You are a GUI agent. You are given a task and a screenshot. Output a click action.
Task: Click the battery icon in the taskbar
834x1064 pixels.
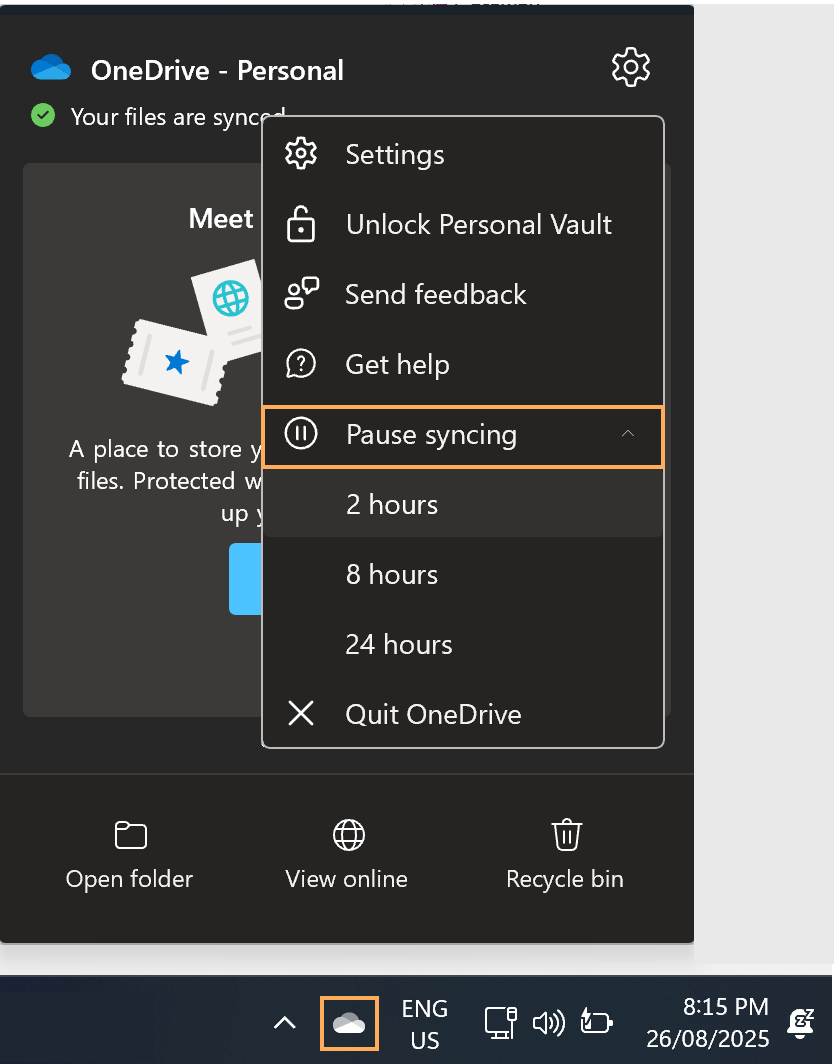coord(596,1023)
